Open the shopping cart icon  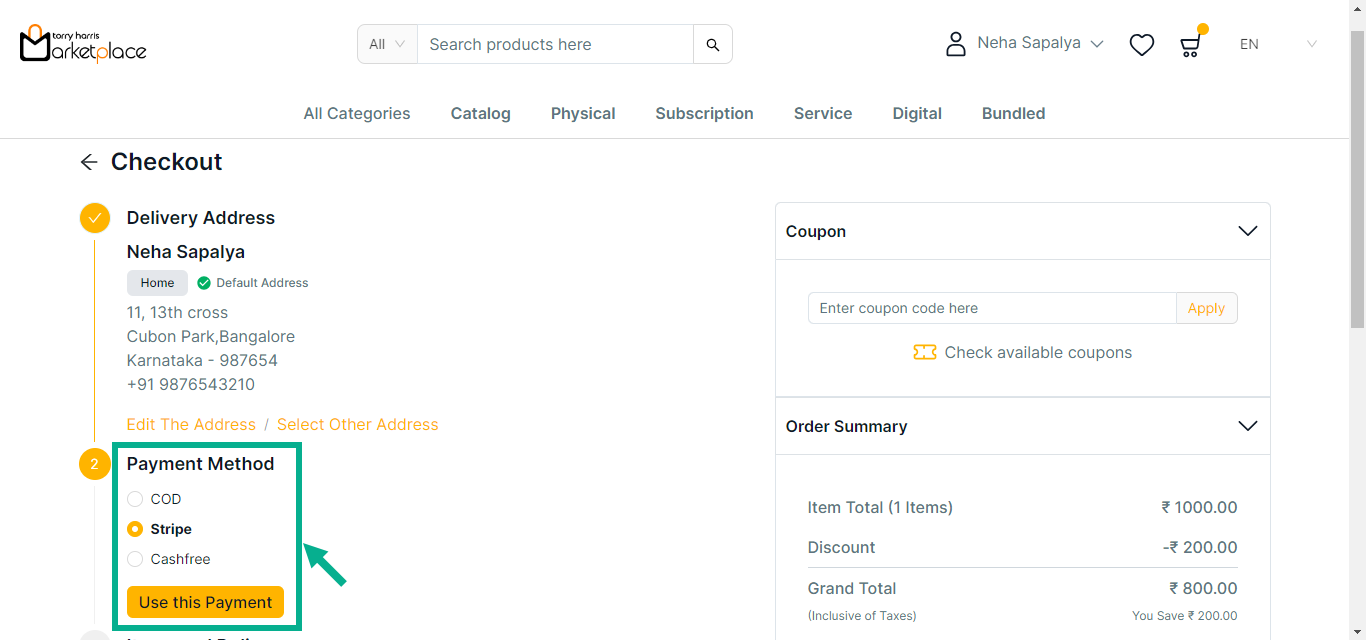point(1190,45)
